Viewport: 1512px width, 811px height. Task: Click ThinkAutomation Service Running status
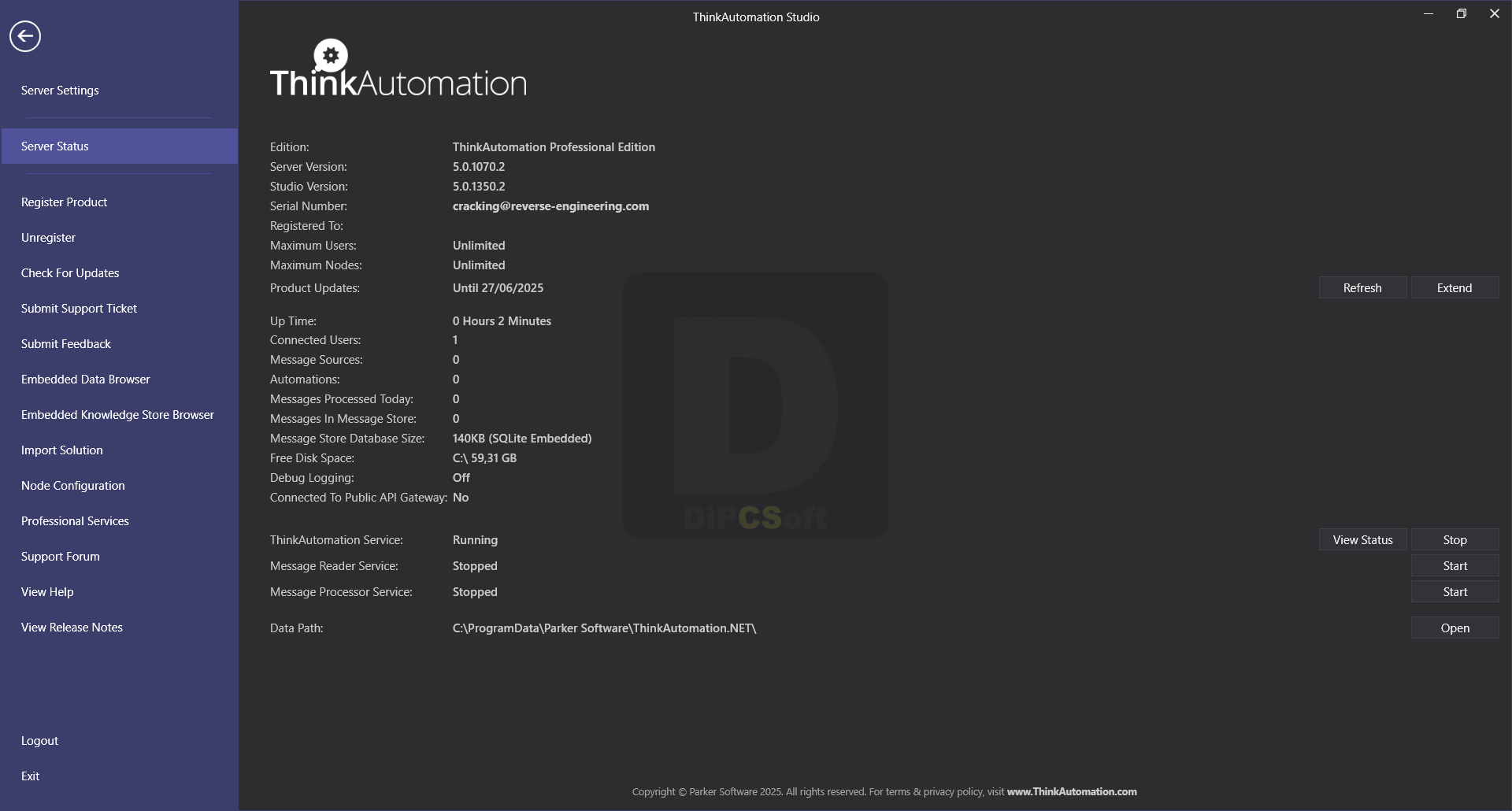[475, 540]
